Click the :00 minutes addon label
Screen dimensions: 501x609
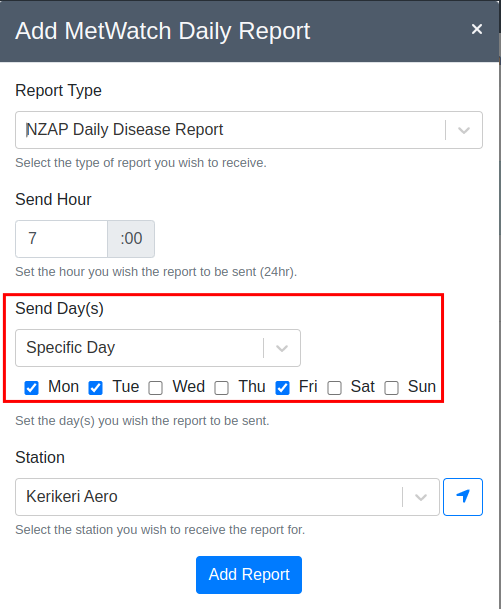[131, 239]
